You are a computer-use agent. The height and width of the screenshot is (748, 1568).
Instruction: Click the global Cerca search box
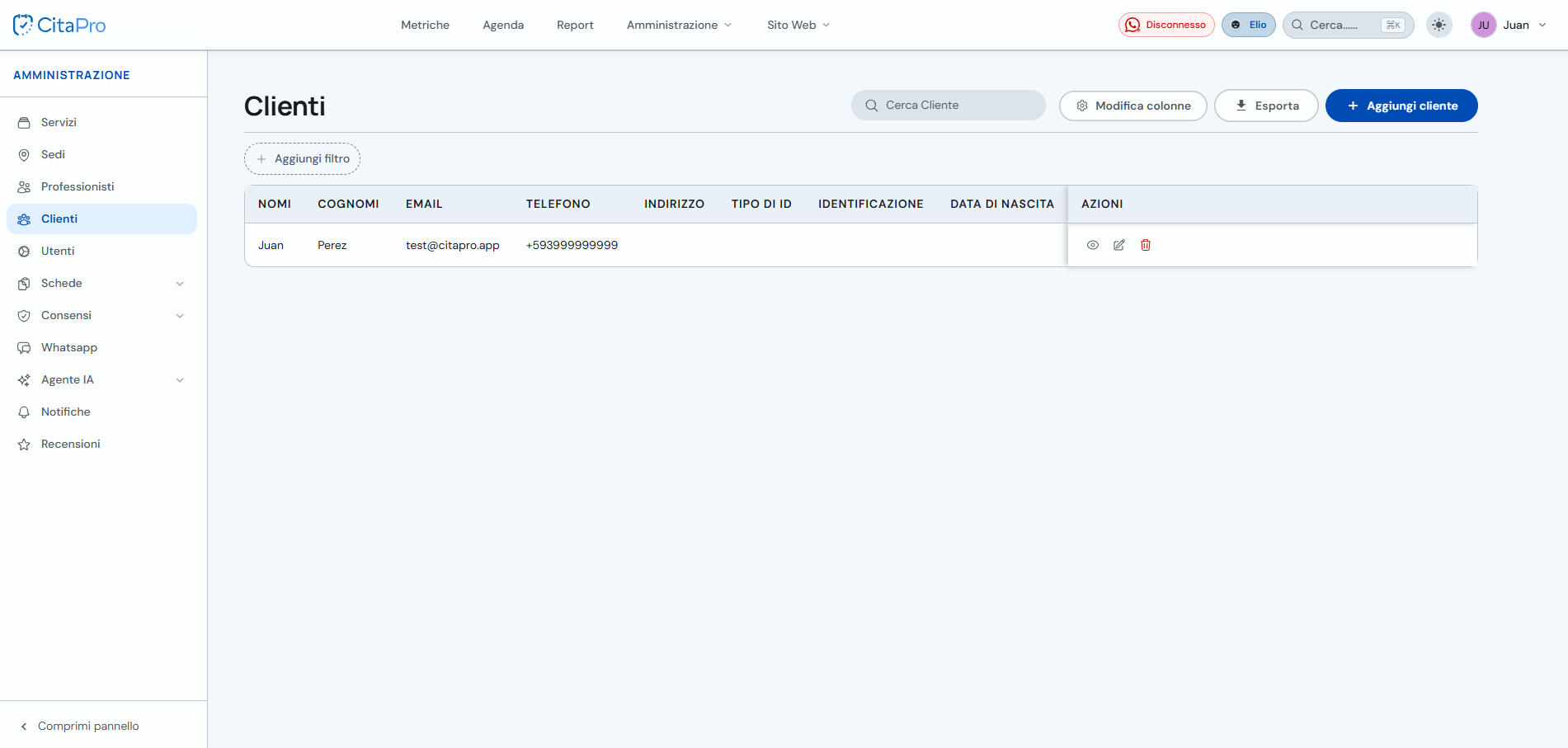[1348, 25]
